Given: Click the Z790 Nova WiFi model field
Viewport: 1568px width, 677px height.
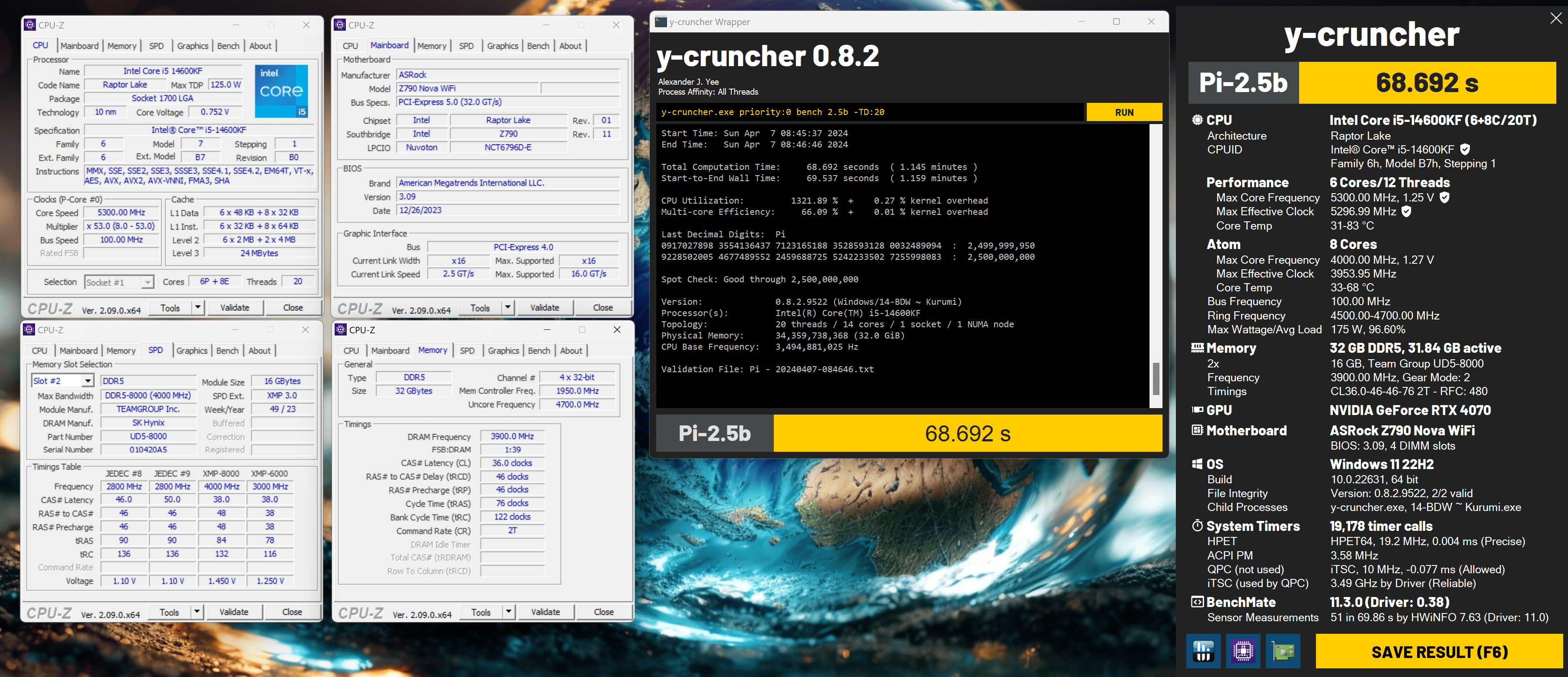Looking at the screenshot, I should click(467, 88).
